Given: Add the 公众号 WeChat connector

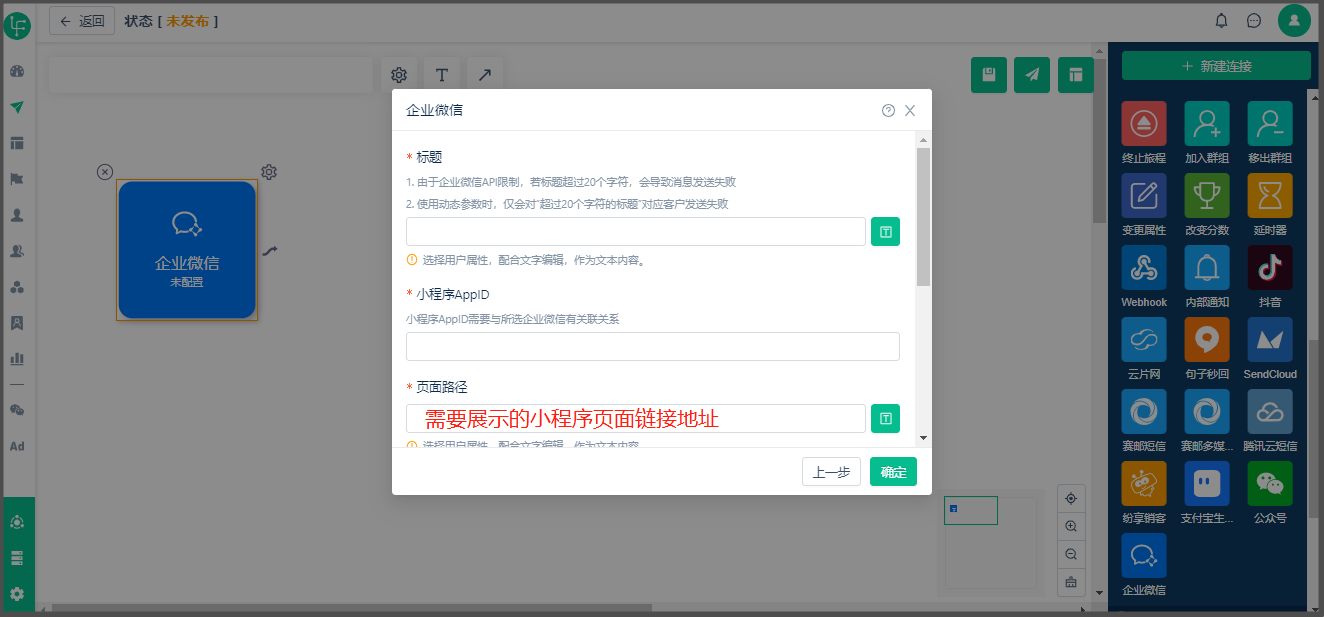Looking at the screenshot, I should tap(1270, 484).
